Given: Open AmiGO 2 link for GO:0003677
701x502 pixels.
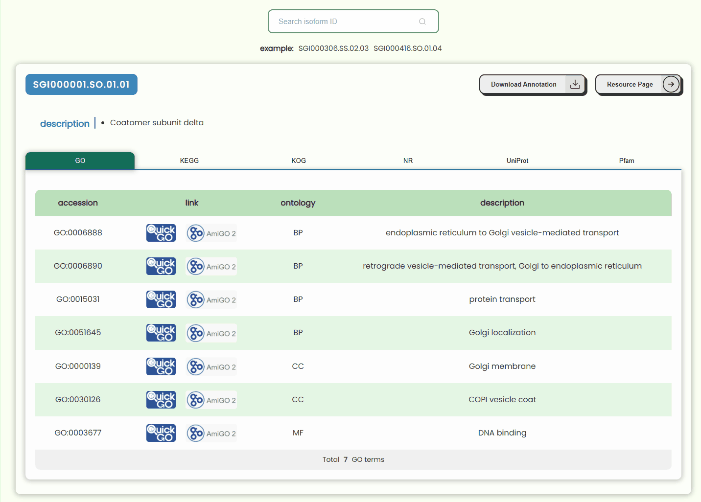Looking at the screenshot, I should (211, 433).
